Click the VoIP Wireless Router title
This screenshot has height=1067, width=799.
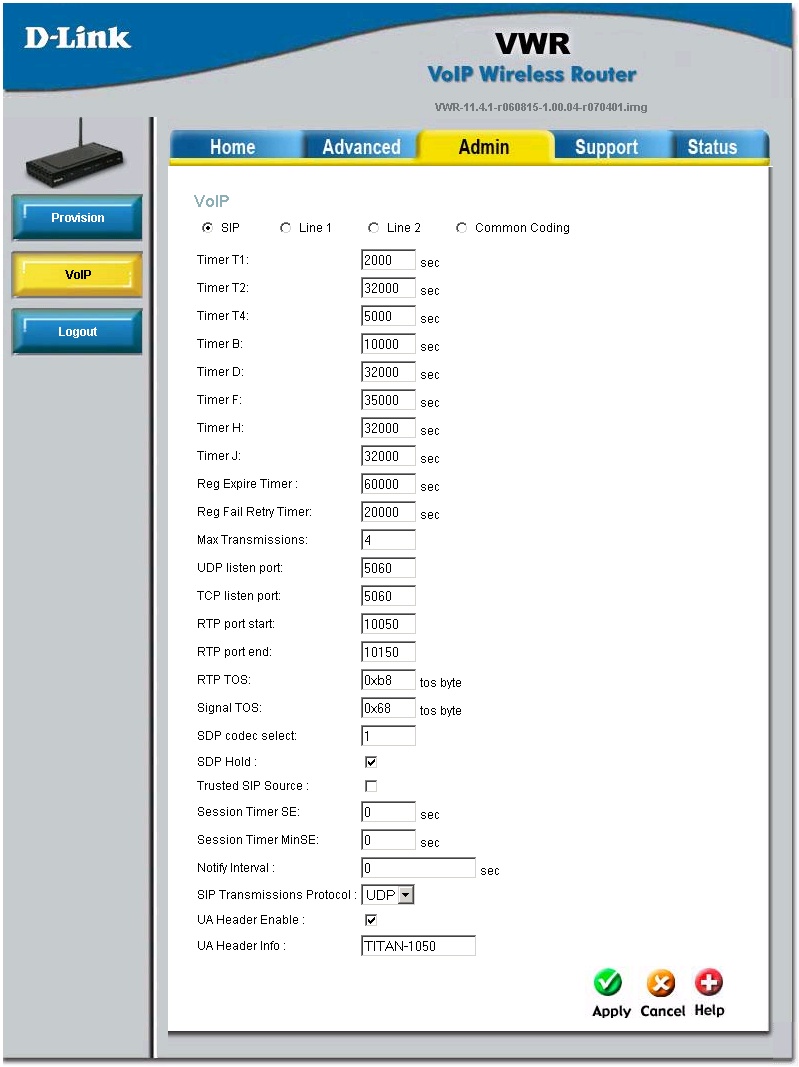coord(532,74)
